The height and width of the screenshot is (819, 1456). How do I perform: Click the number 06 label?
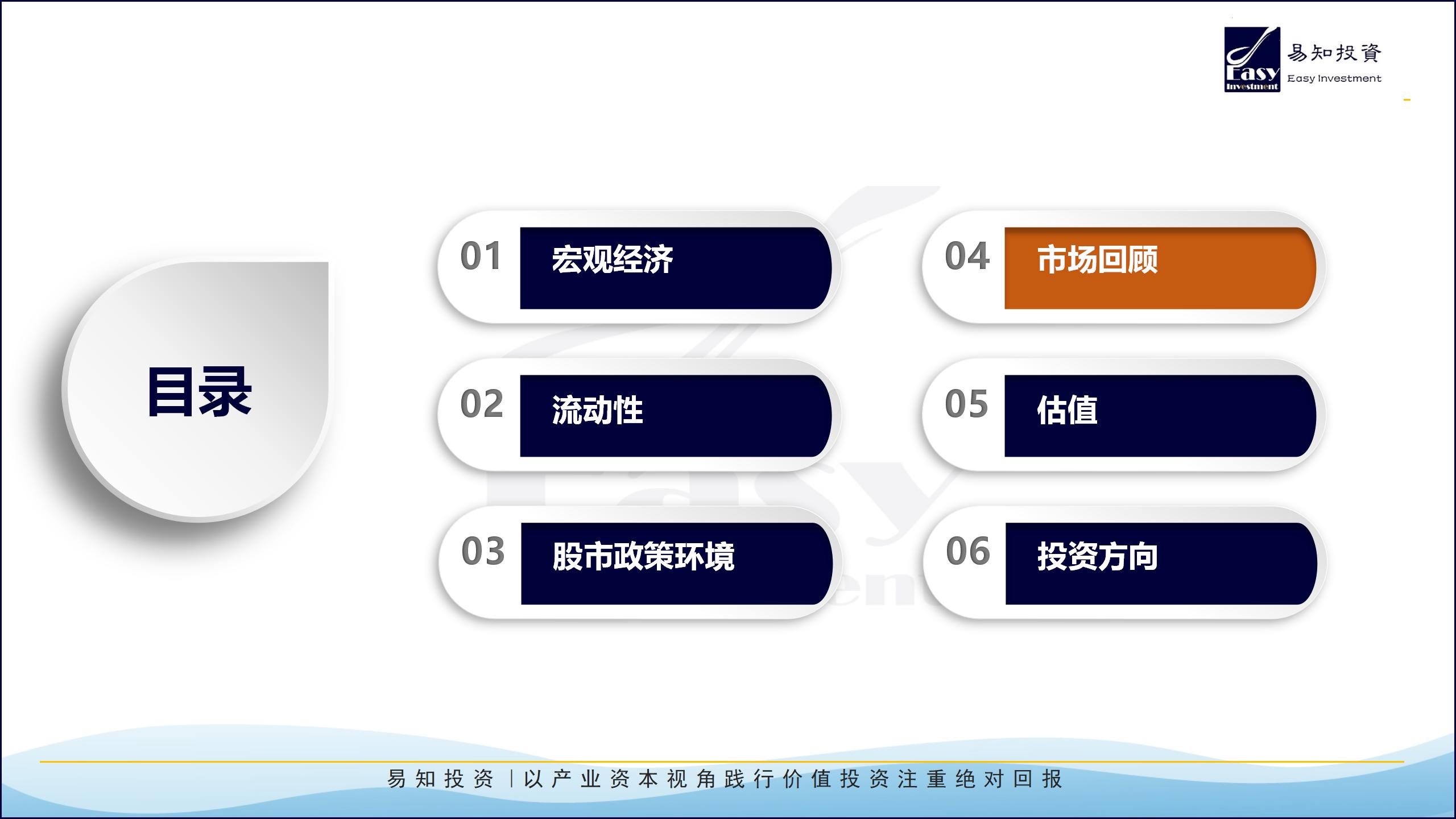[968, 551]
